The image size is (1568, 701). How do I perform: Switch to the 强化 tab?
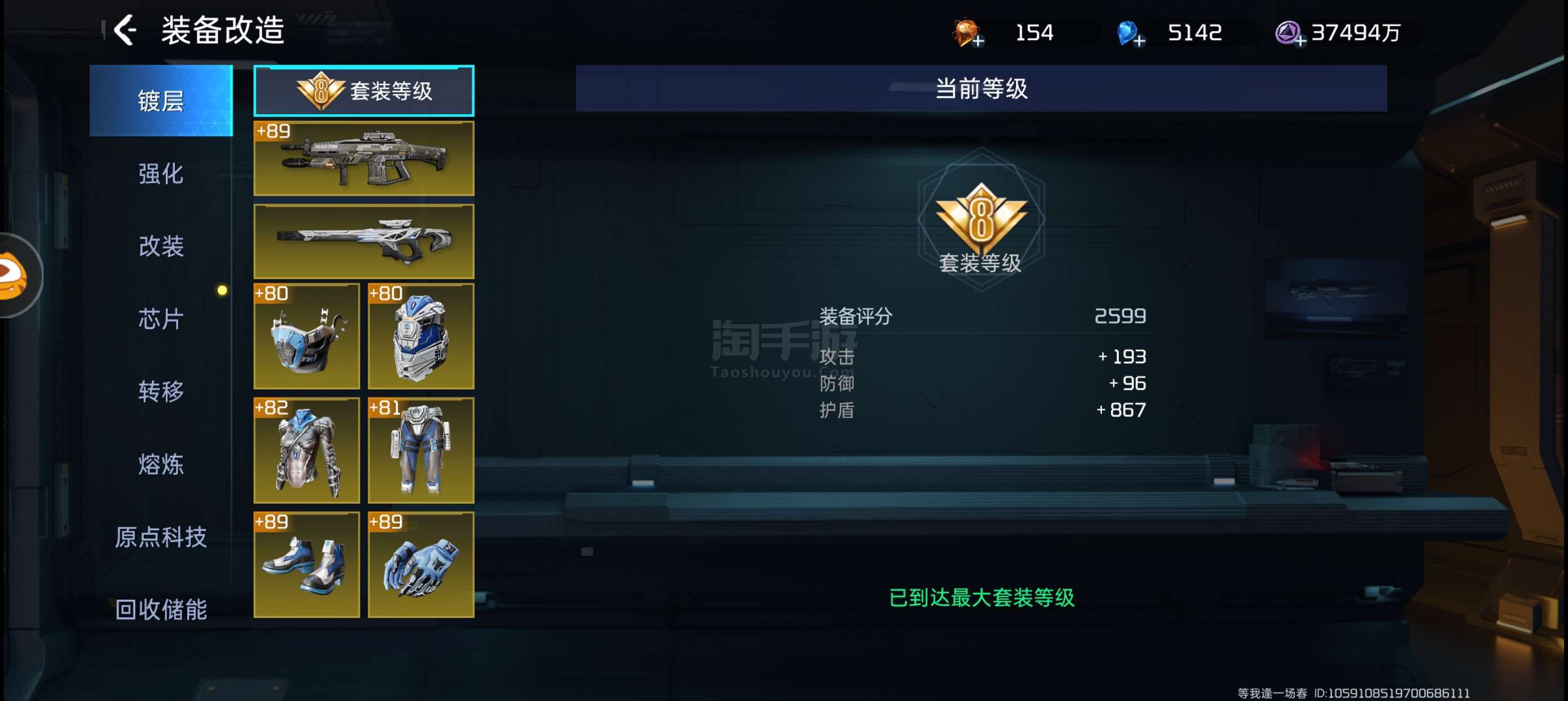(x=161, y=174)
